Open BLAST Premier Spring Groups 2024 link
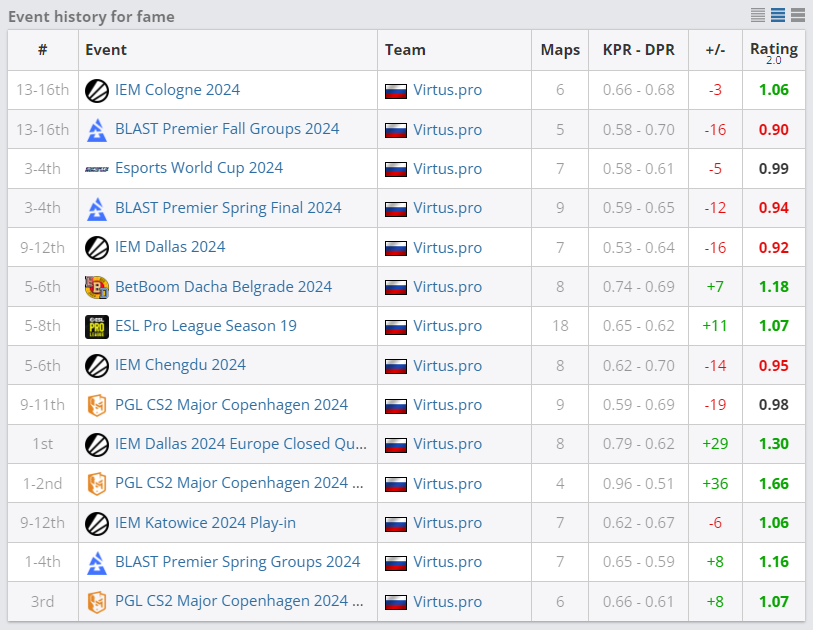The image size is (813, 630). 237,562
